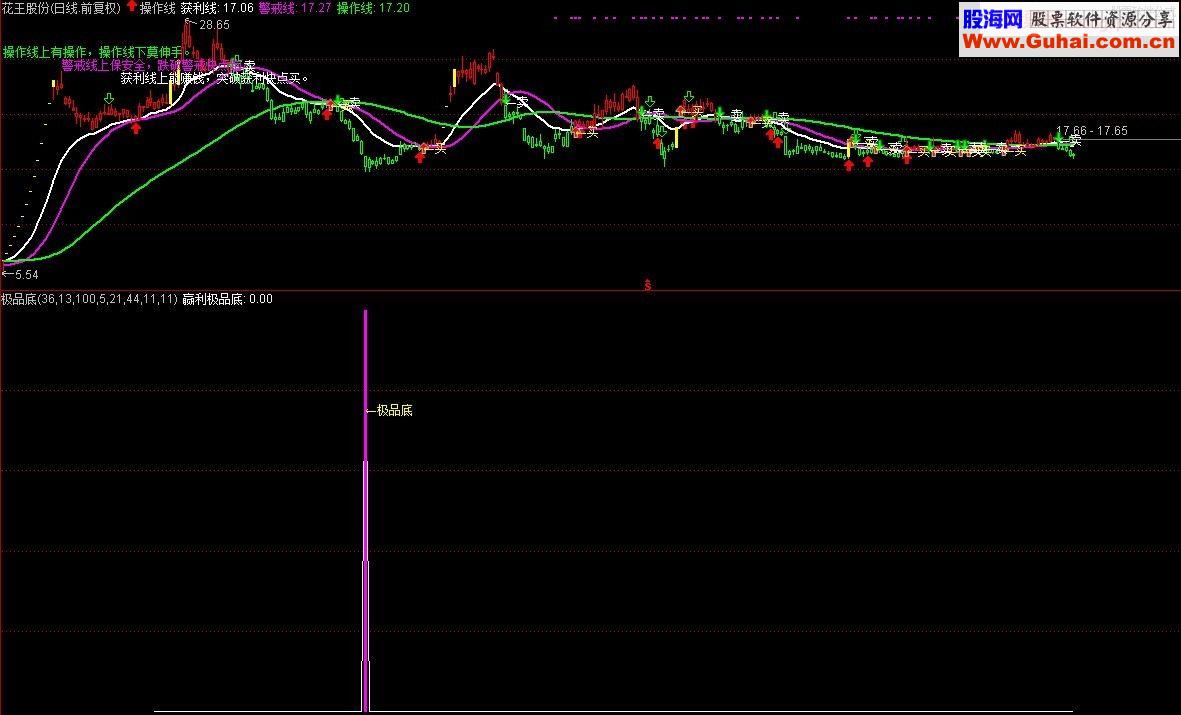
Task: Click the tall magenta 极品底 signal bar
Action: click(366, 510)
